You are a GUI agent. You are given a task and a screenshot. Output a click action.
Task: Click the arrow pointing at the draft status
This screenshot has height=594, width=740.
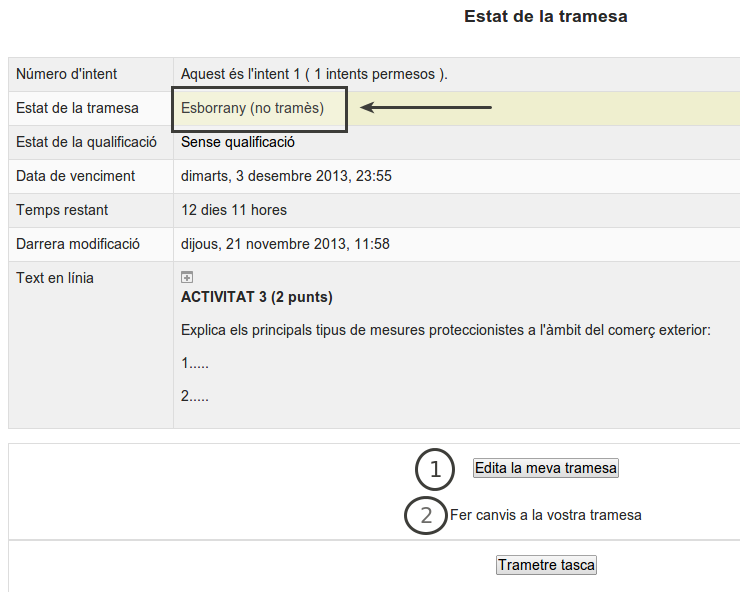(427, 108)
